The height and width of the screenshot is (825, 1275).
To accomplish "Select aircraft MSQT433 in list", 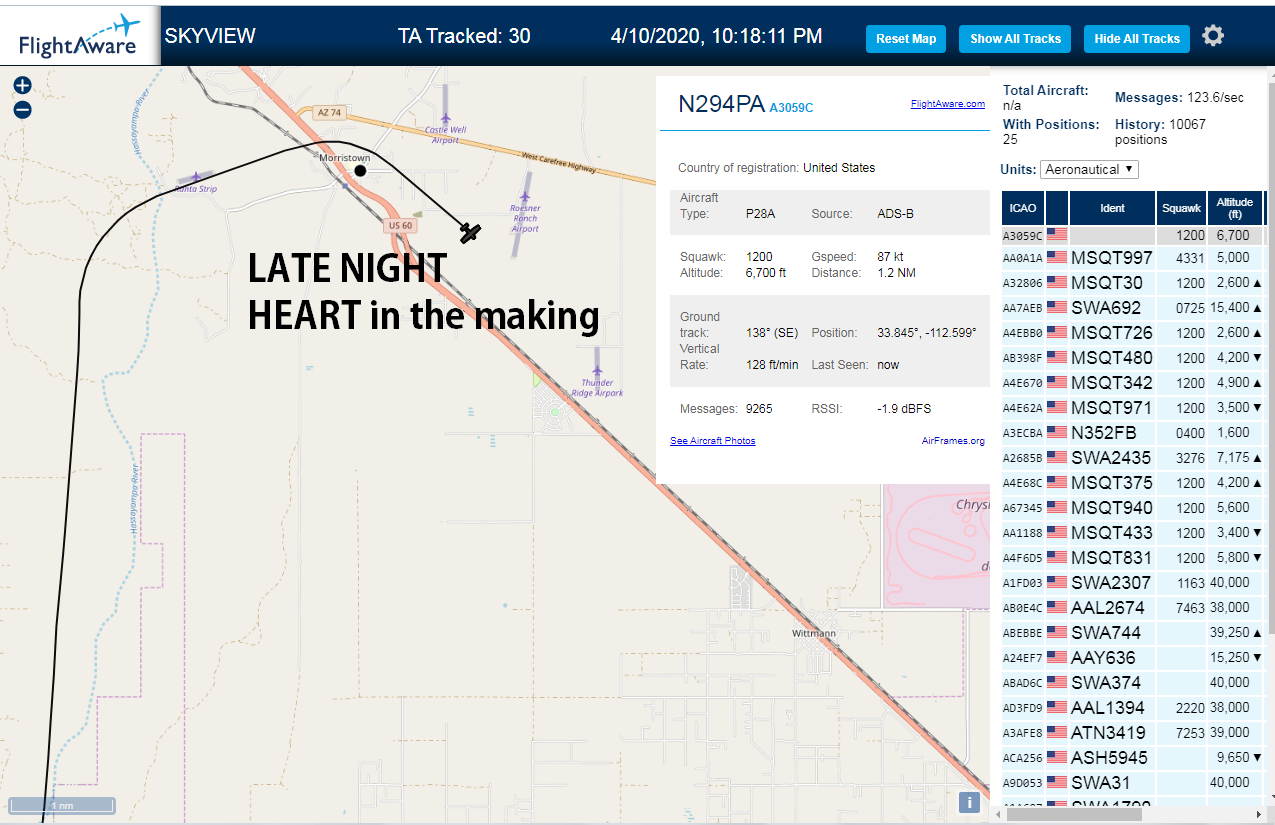I will (1133, 533).
